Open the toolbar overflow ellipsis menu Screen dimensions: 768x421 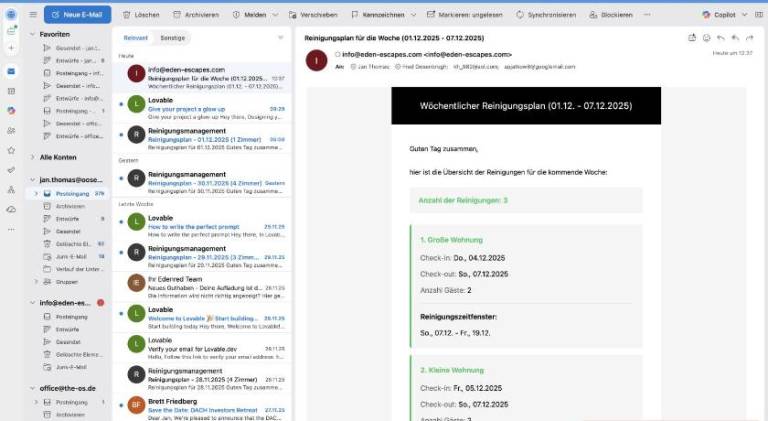pyautogui.click(x=647, y=15)
